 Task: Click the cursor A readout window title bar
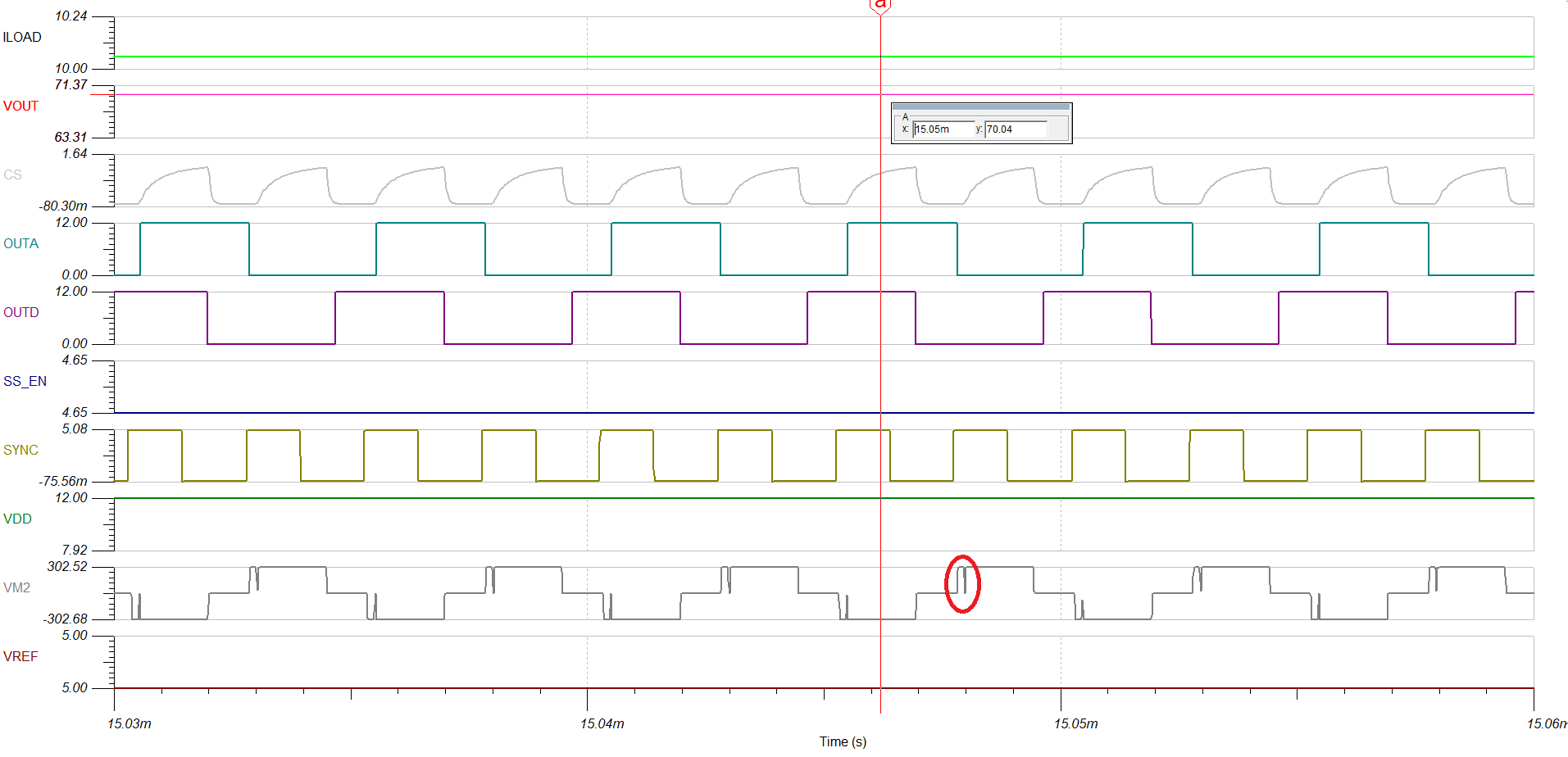pos(981,107)
